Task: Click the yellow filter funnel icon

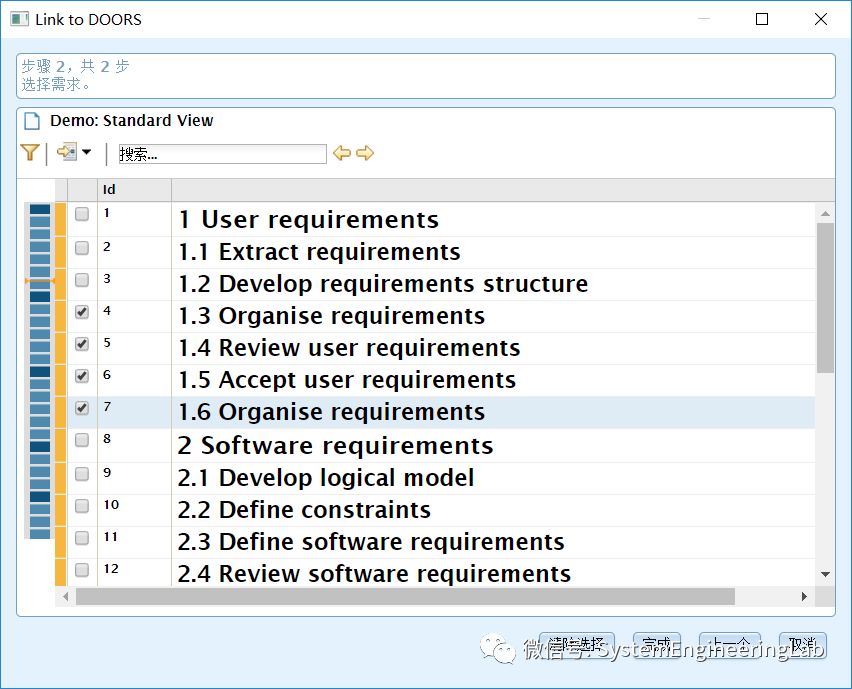Action: click(30, 153)
